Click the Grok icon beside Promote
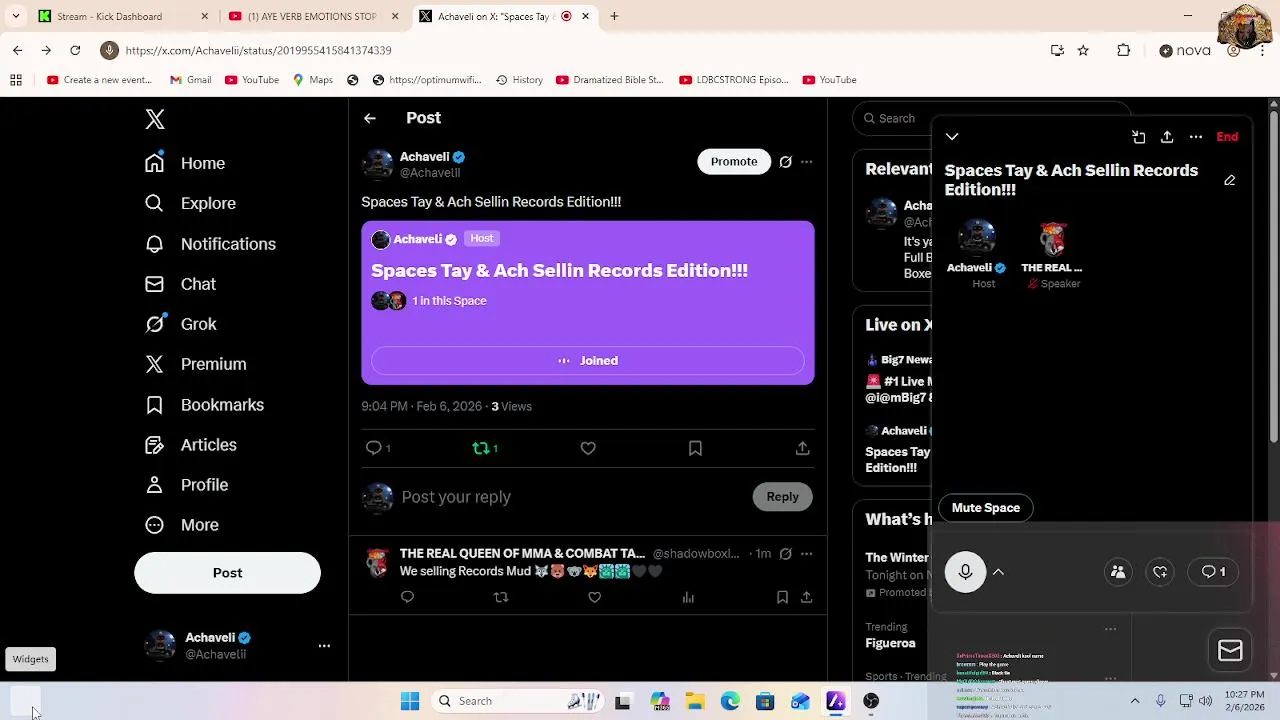 (x=786, y=161)
